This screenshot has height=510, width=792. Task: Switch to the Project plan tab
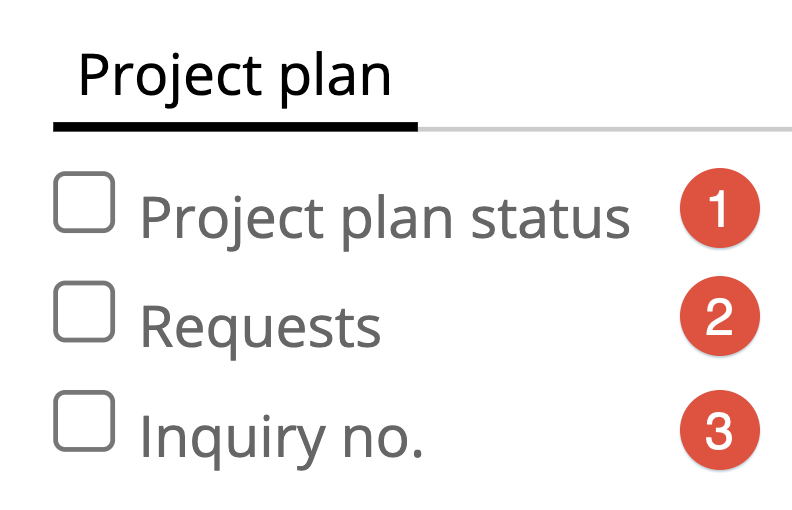(x=234, y=76)
